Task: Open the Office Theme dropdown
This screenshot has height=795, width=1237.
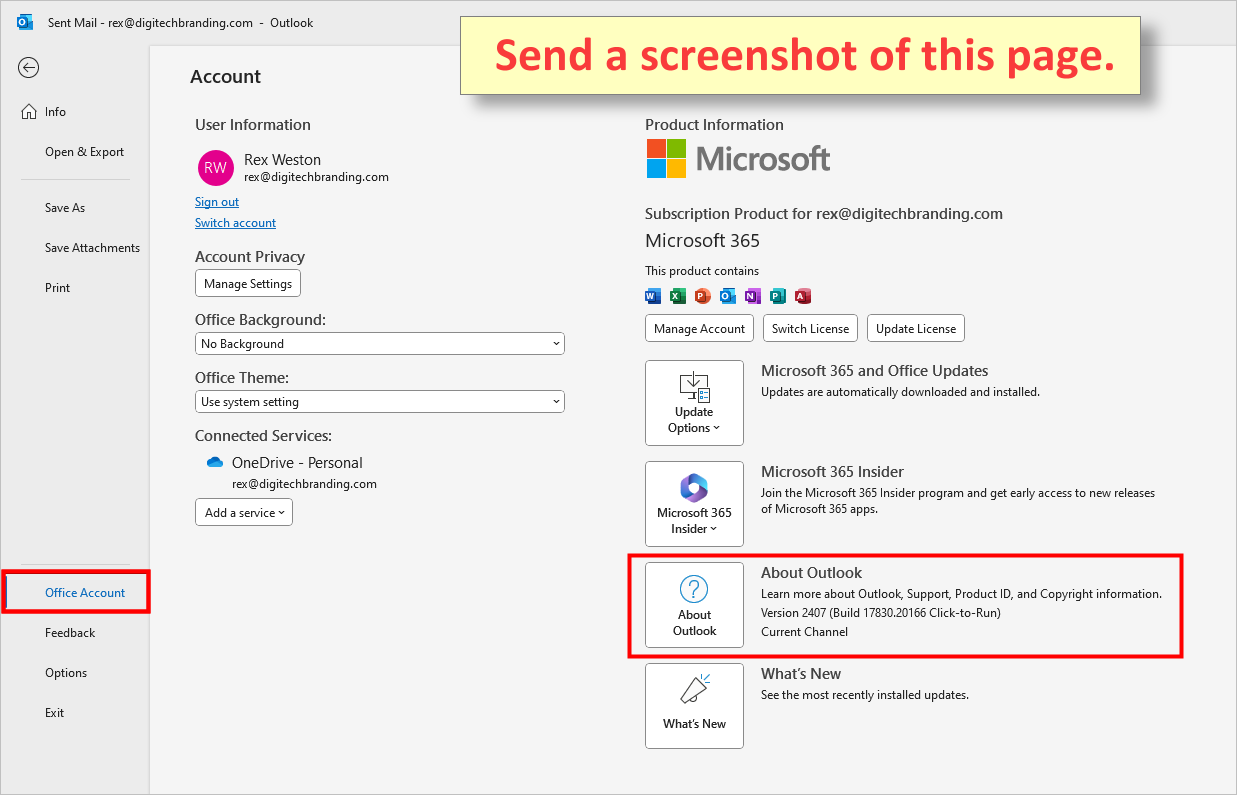Action: click(379, 401)
